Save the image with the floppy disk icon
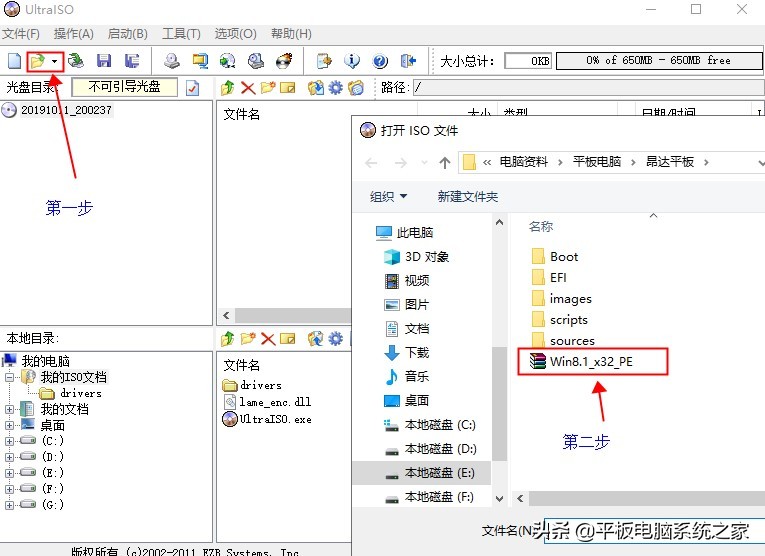Image resolution: width=765 pixels, height=556 pixels. coord(104,61)
